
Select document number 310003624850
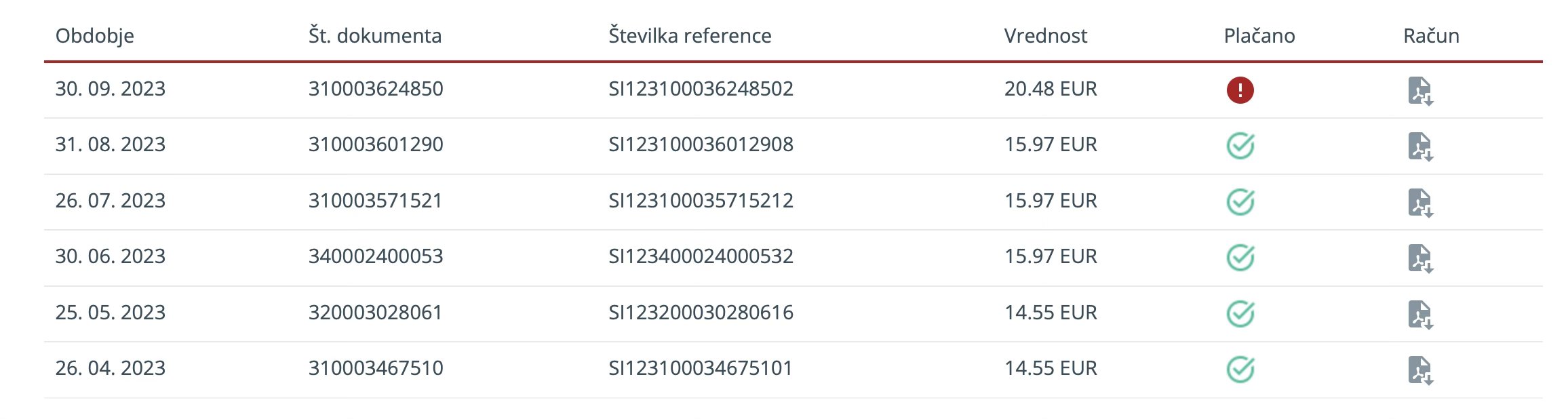pyautogui.click(x=375, y=89)
